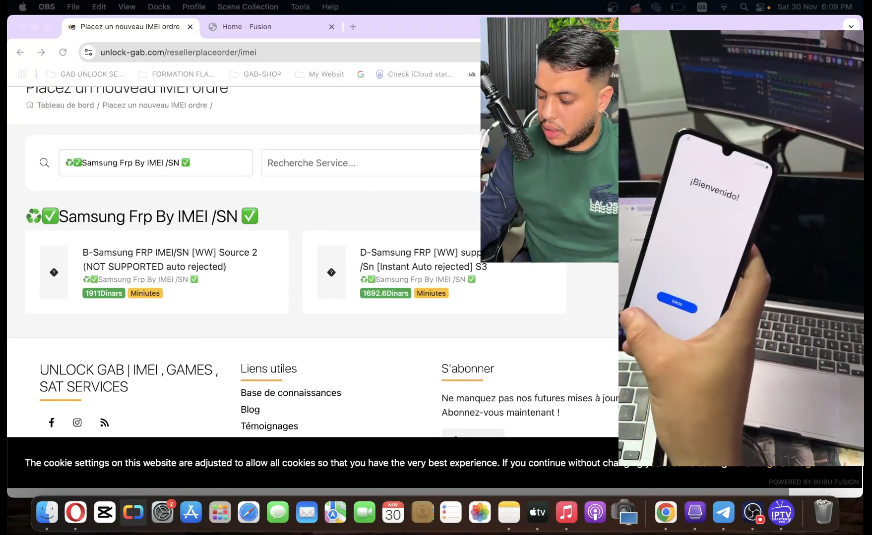Launch Opera browser from the dock
872x535 pixels.
click(76, 512)
